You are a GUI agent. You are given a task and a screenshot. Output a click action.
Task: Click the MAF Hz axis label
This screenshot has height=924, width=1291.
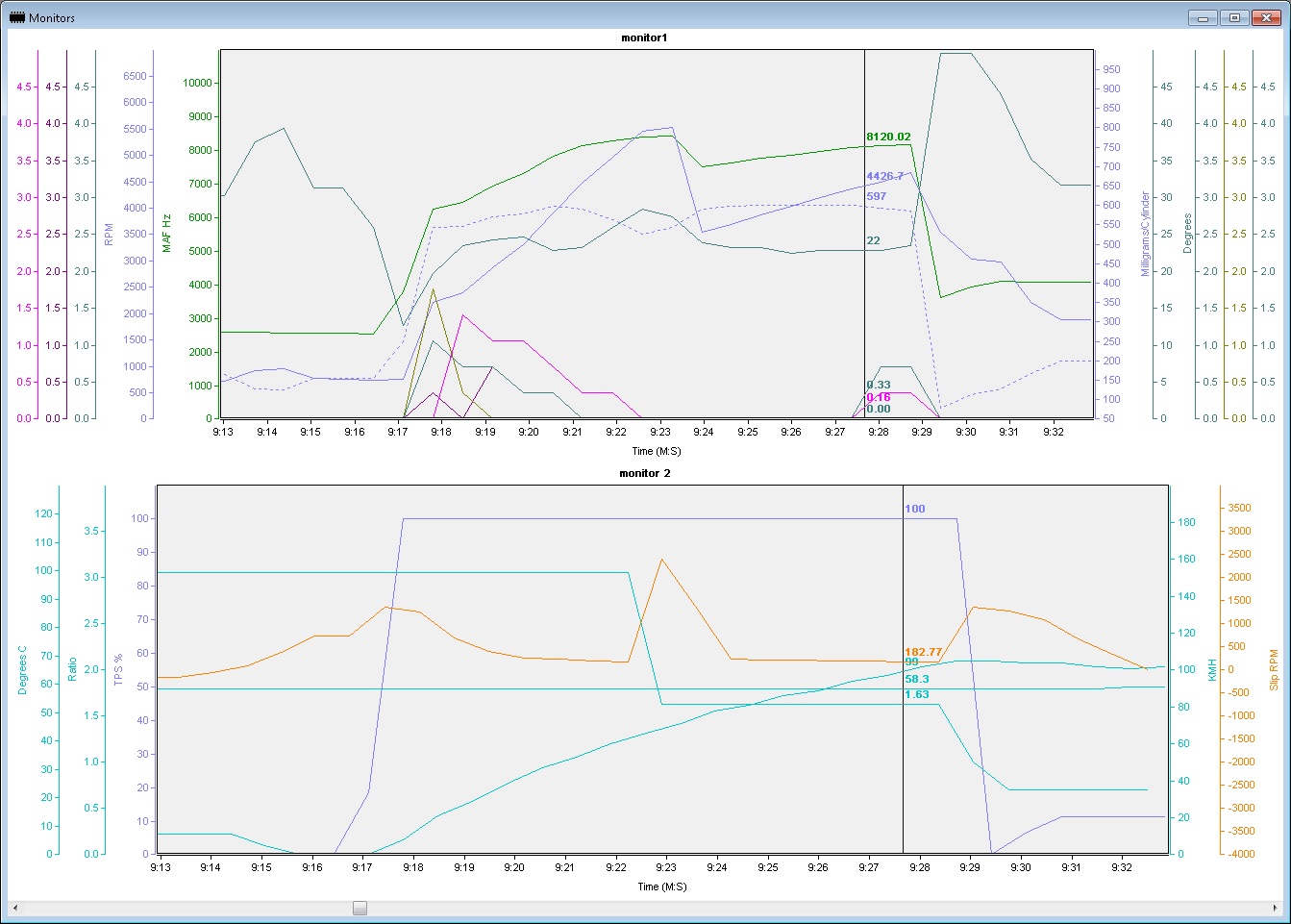[x=166, y=234]
